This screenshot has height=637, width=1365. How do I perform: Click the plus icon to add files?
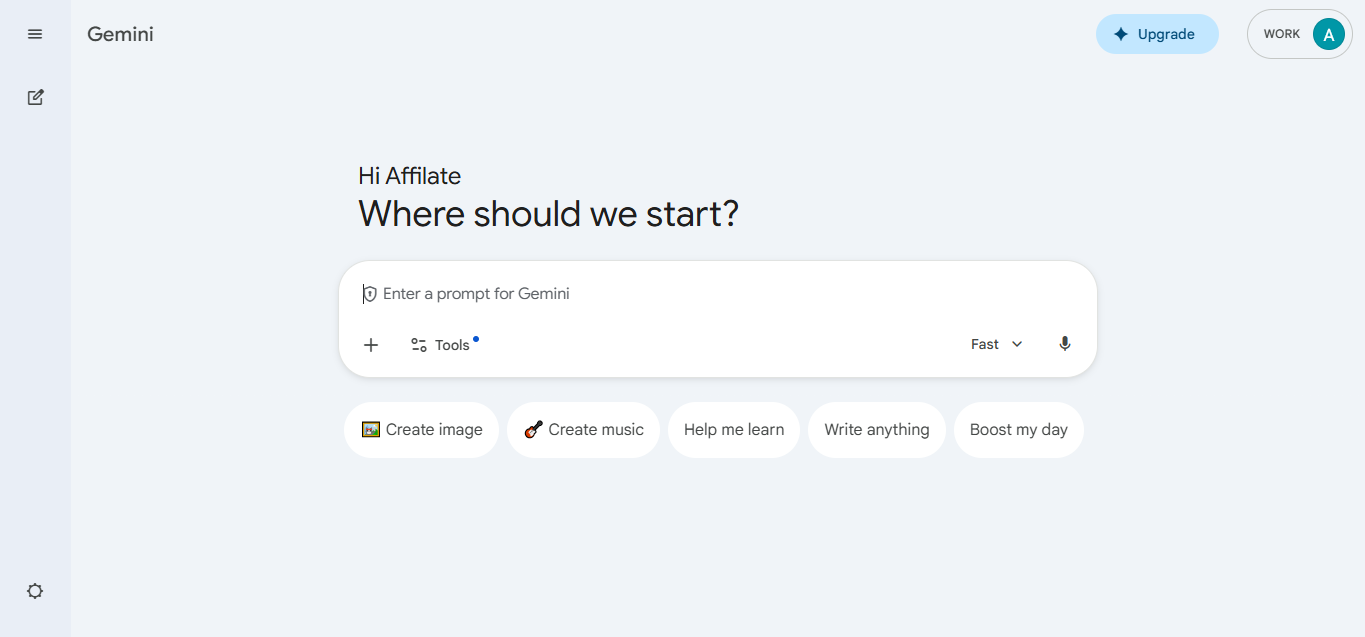[371, 345]
